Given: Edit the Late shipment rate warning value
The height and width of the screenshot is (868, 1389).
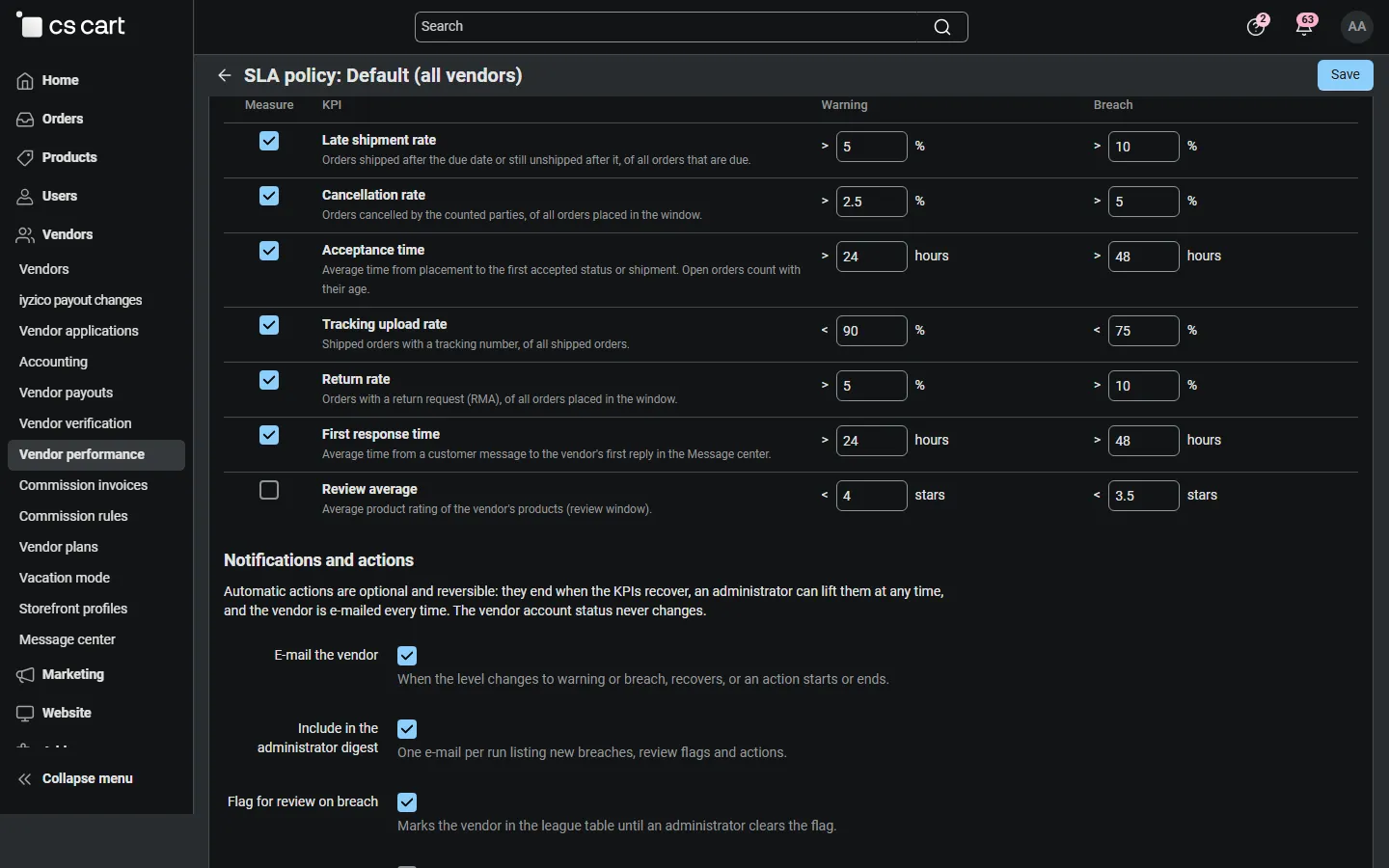Looking at the screenshot, I should (x=872, y=147).
